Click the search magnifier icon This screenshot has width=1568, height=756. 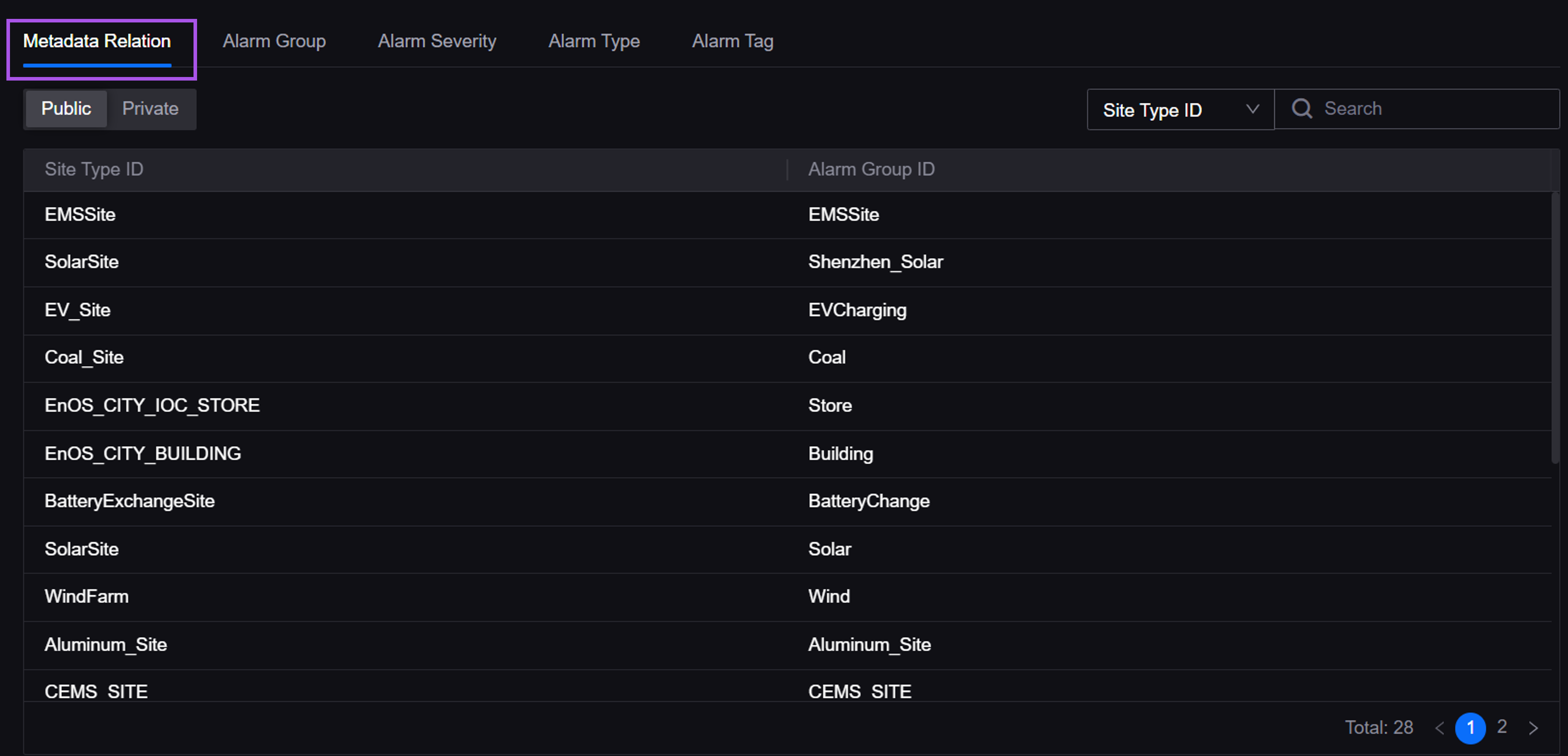(1301, 109)
